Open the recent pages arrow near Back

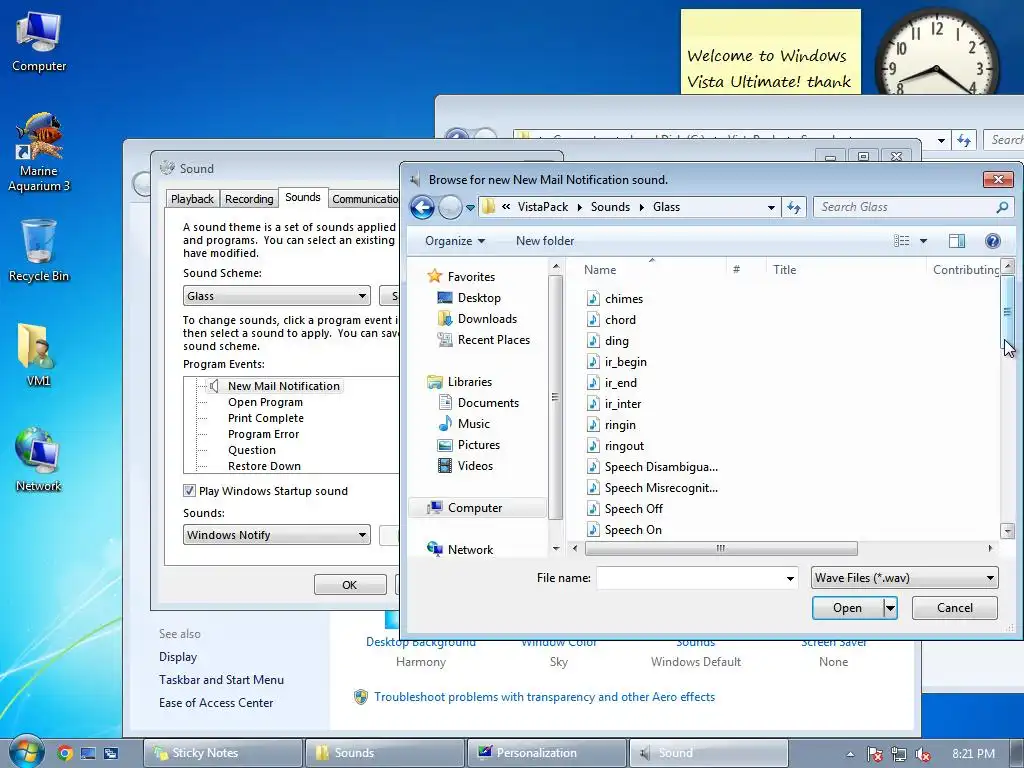pyautogui.click(x=470, y=208)
